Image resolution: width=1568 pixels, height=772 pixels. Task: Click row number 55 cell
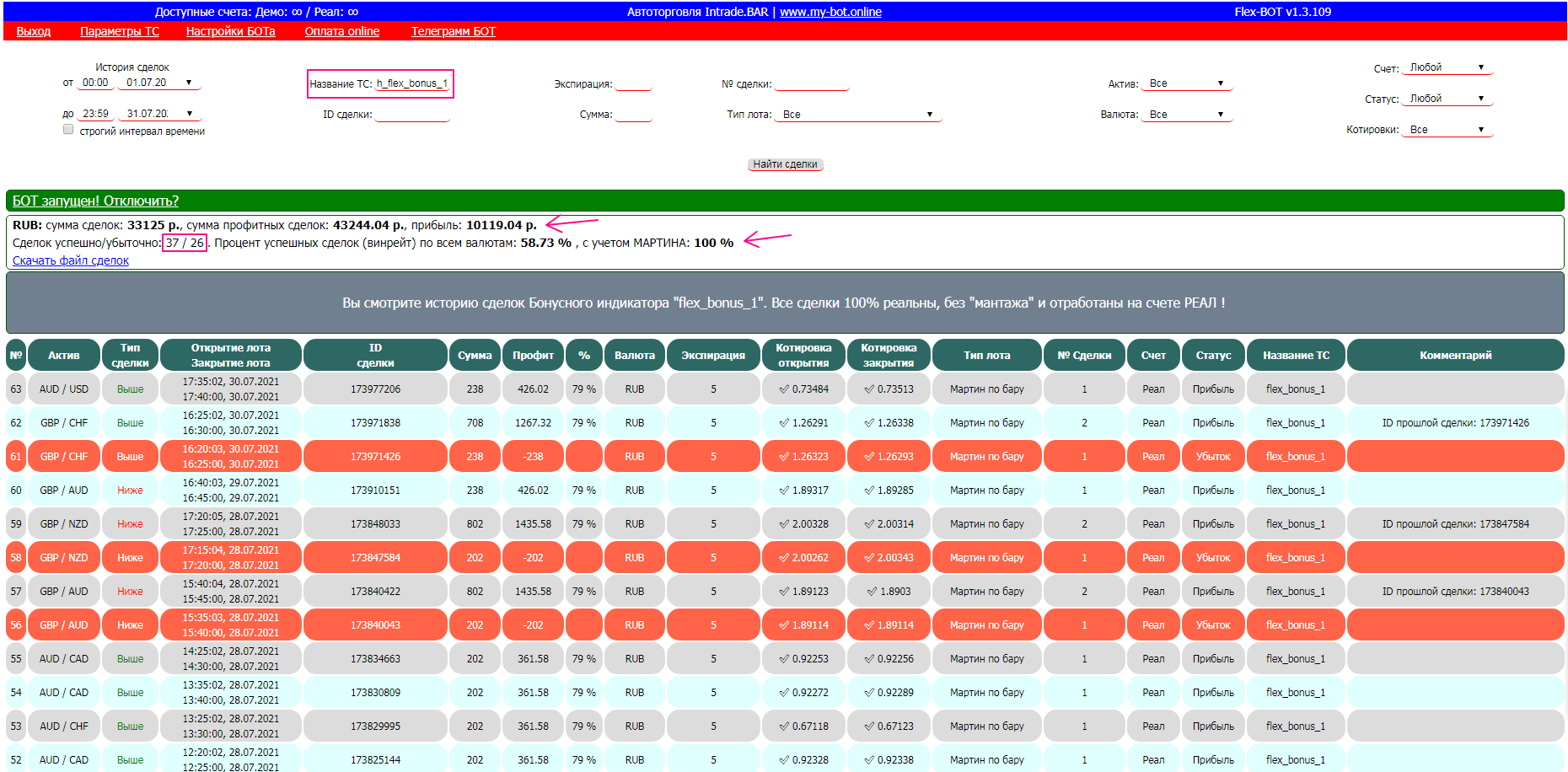[16, 659]
